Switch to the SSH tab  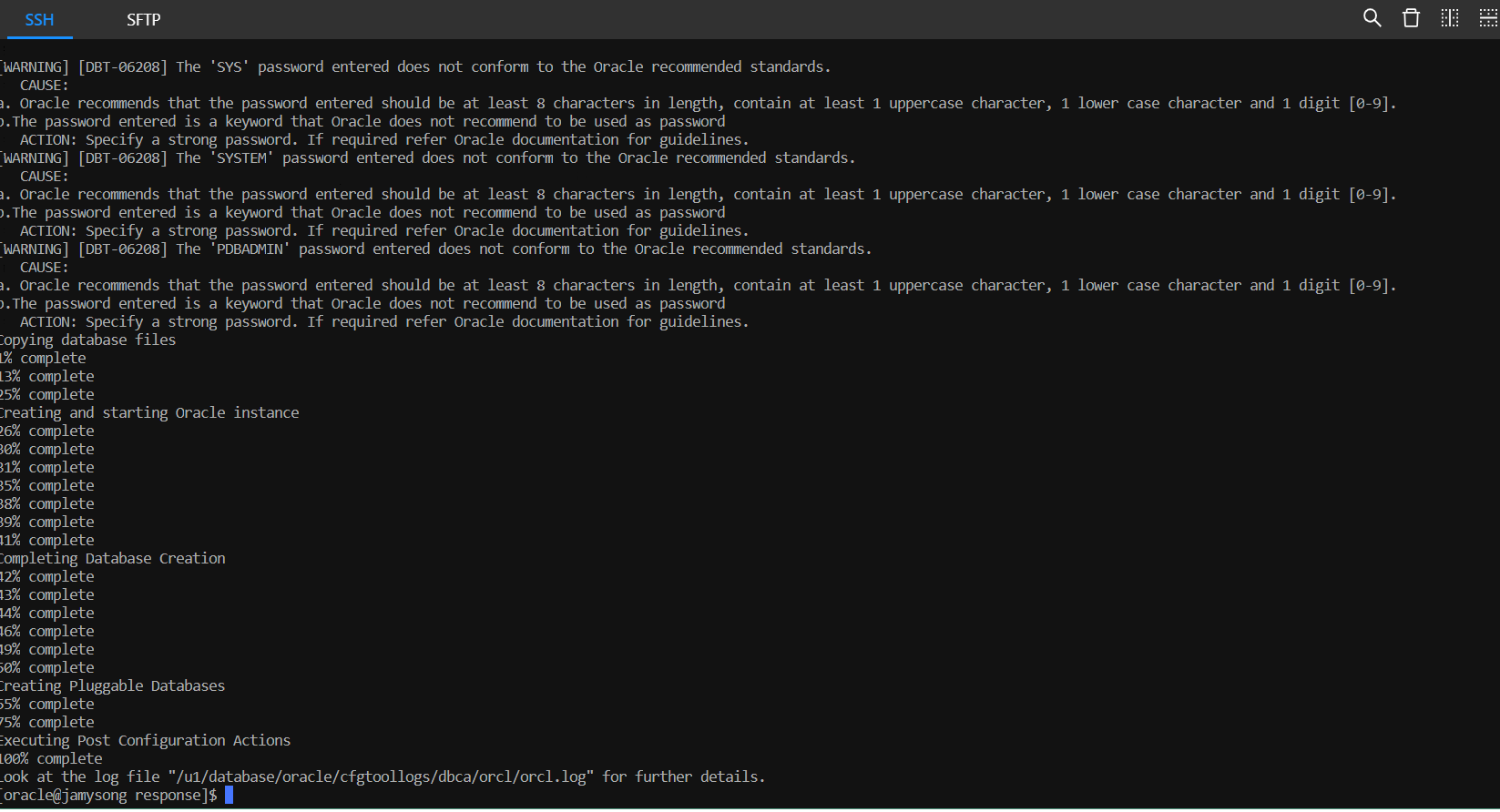39,19
